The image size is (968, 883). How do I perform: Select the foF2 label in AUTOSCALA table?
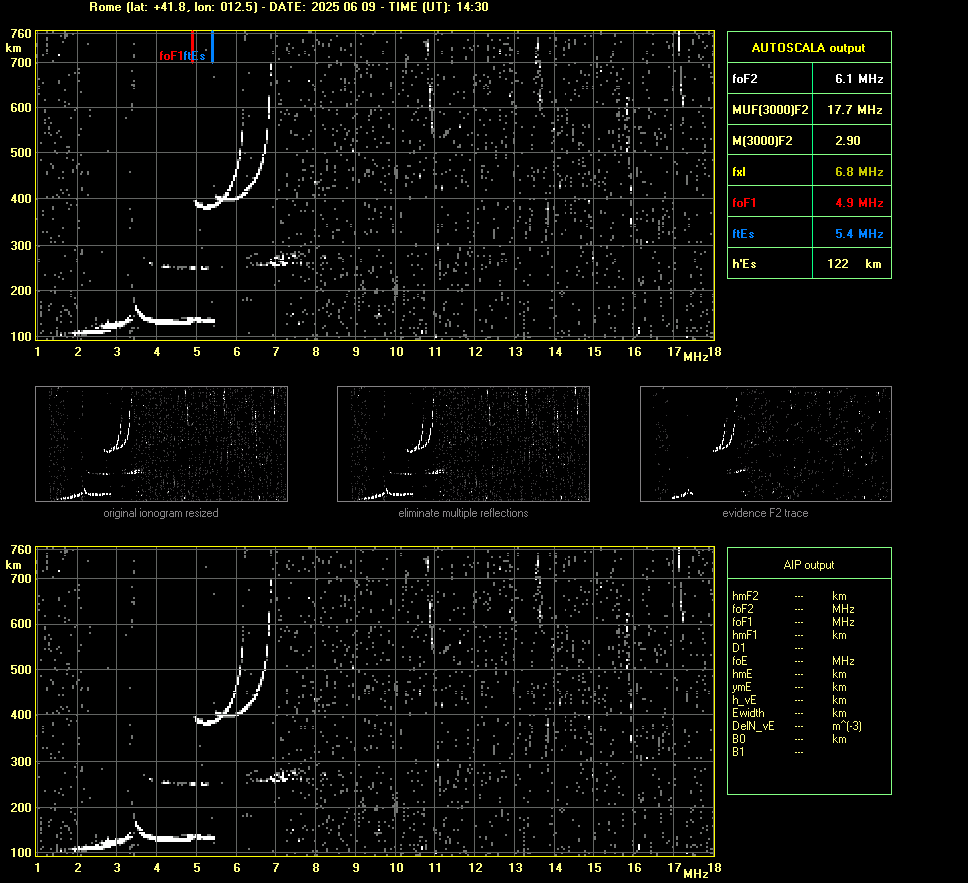(x=745, y=79)
